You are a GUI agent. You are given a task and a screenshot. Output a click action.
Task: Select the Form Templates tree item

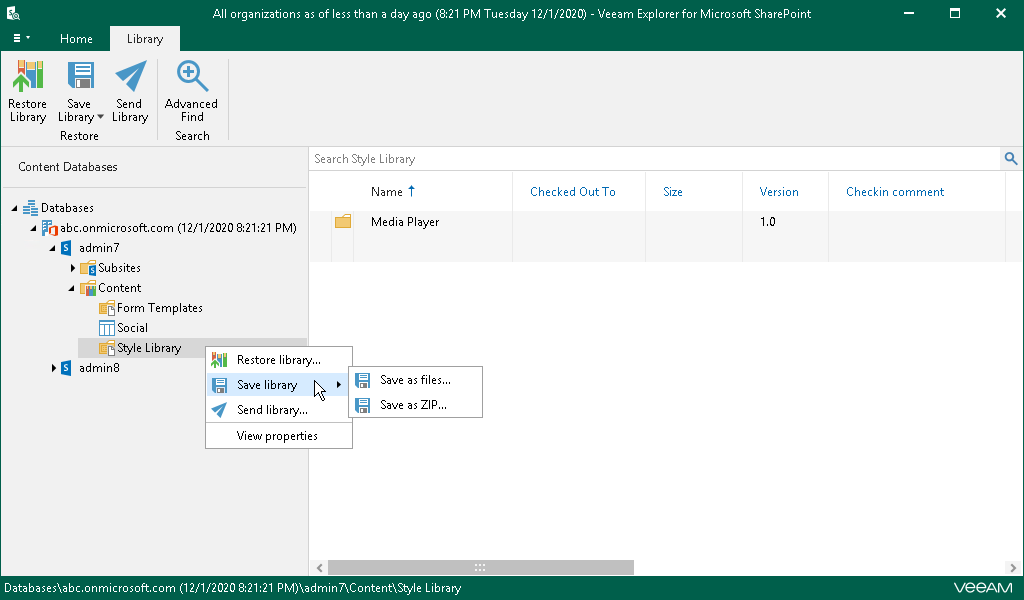(159, 308)
